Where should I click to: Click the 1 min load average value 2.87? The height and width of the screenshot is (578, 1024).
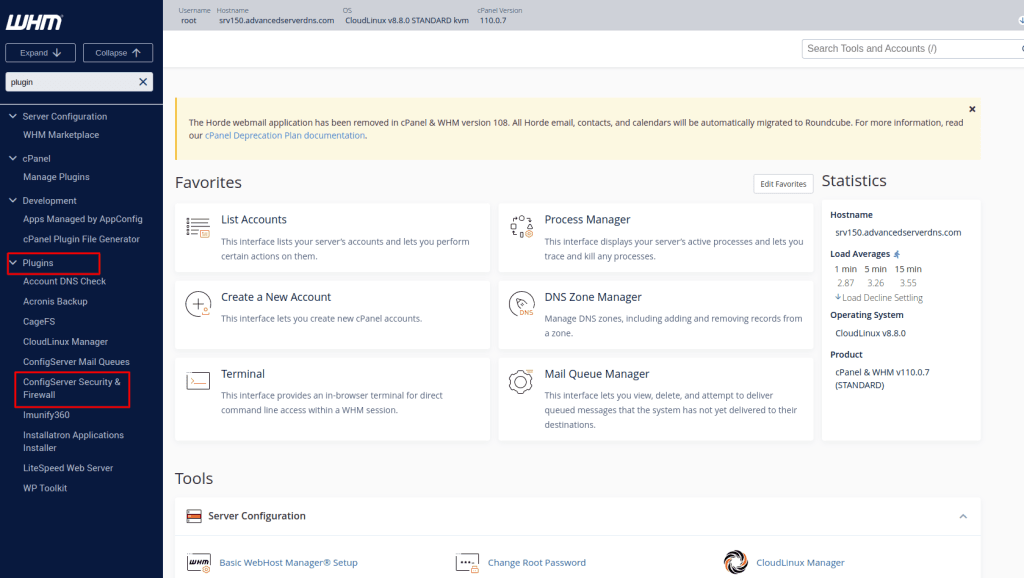point(845,283)
